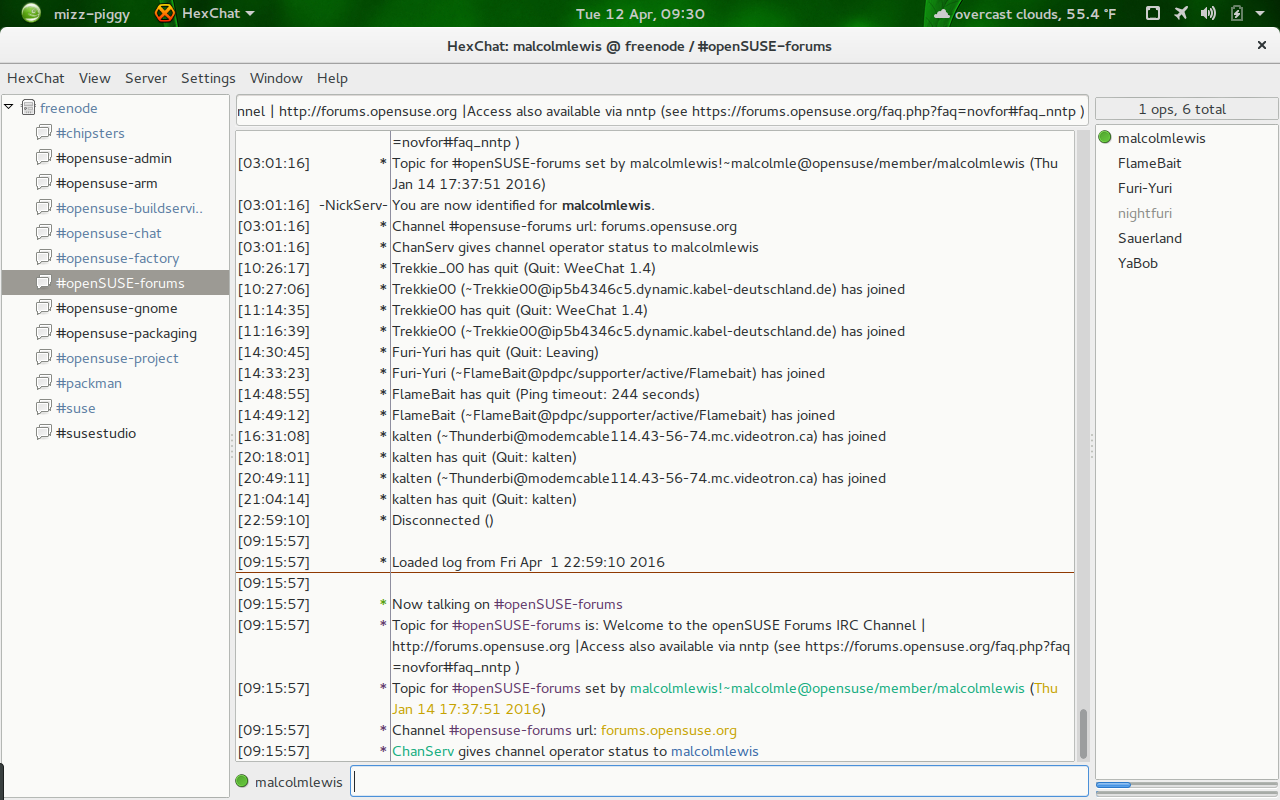This screenshot has height=800, width=1280.
Task: Collapse the freenode server tree
Action: tap(9, 107)
